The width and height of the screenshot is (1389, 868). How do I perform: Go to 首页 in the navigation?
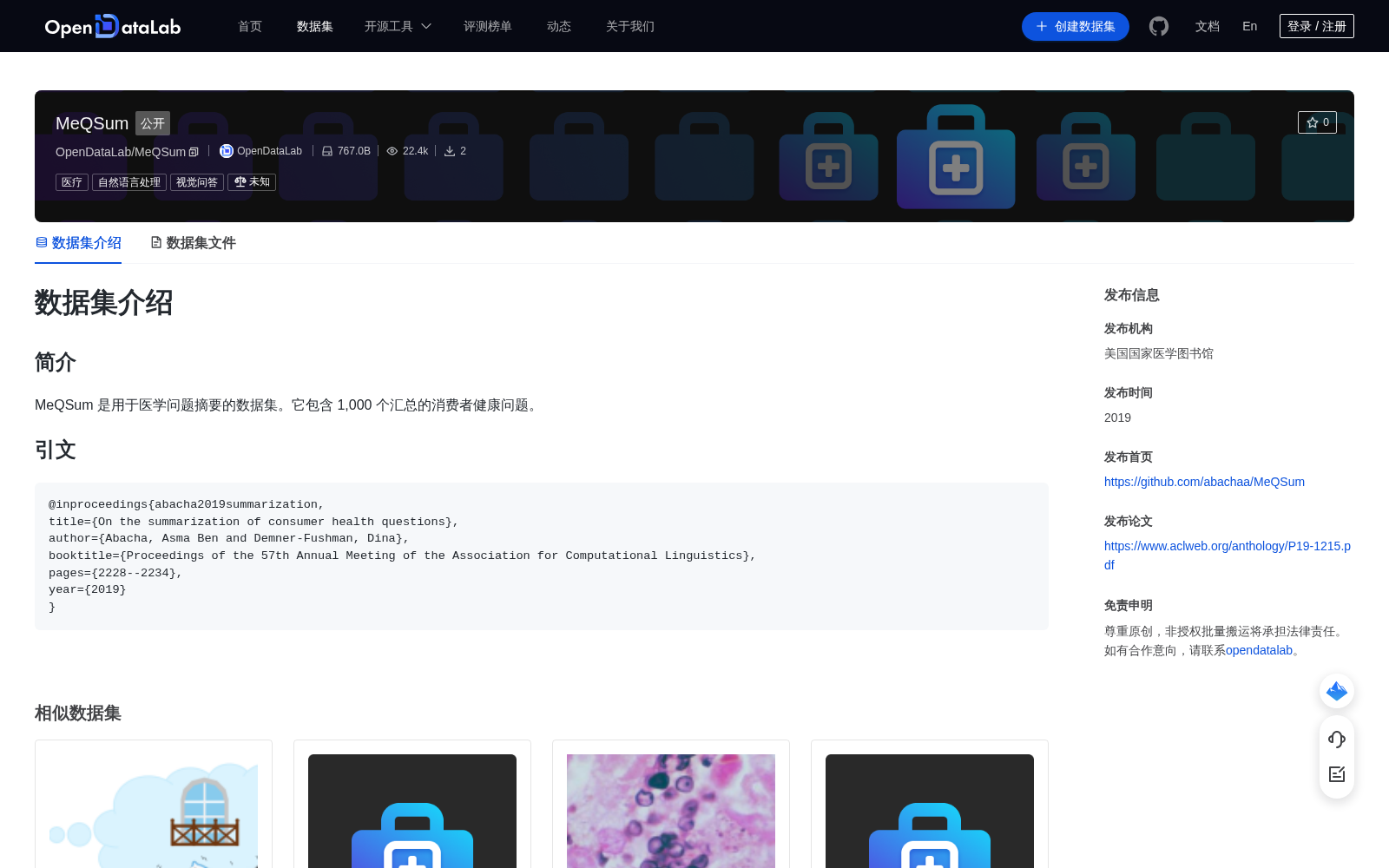pyautogui.click(x=250, y=26)
